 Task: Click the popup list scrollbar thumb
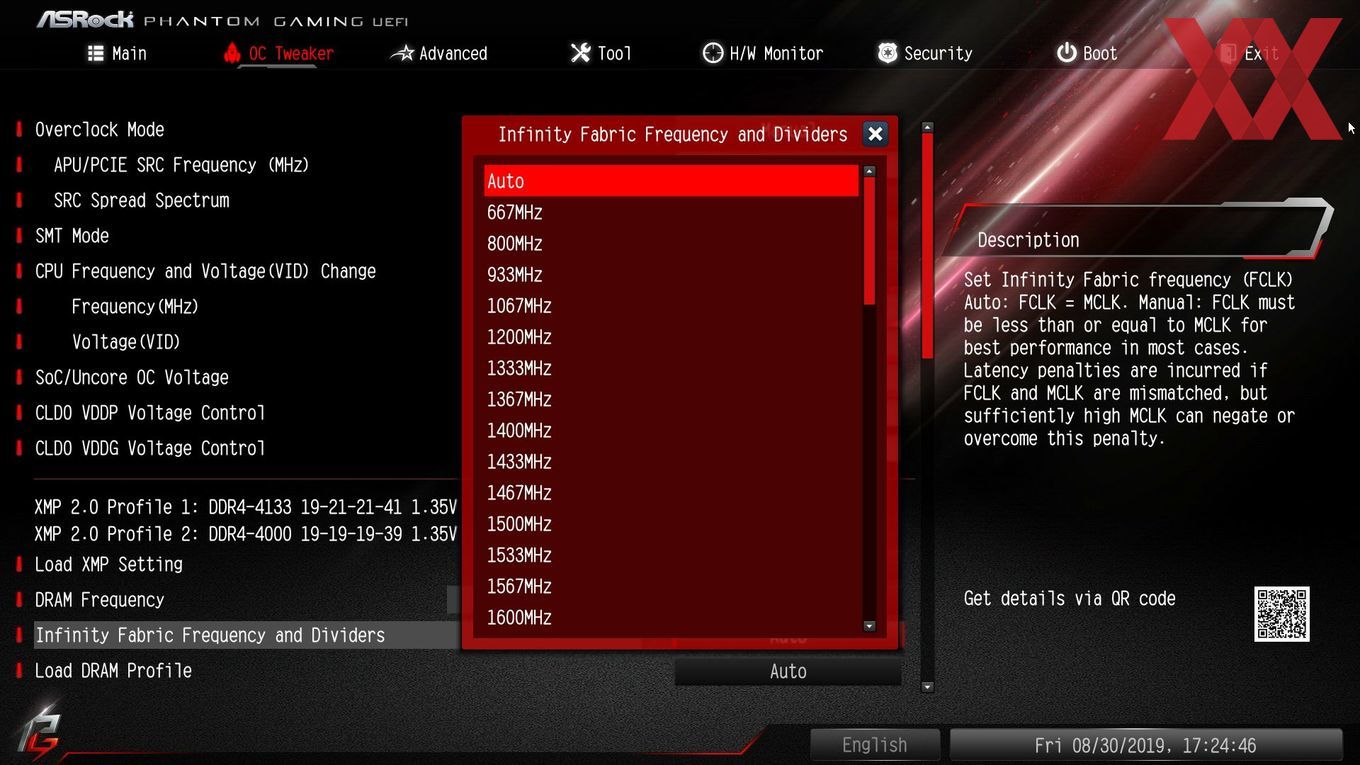point(869,241)
